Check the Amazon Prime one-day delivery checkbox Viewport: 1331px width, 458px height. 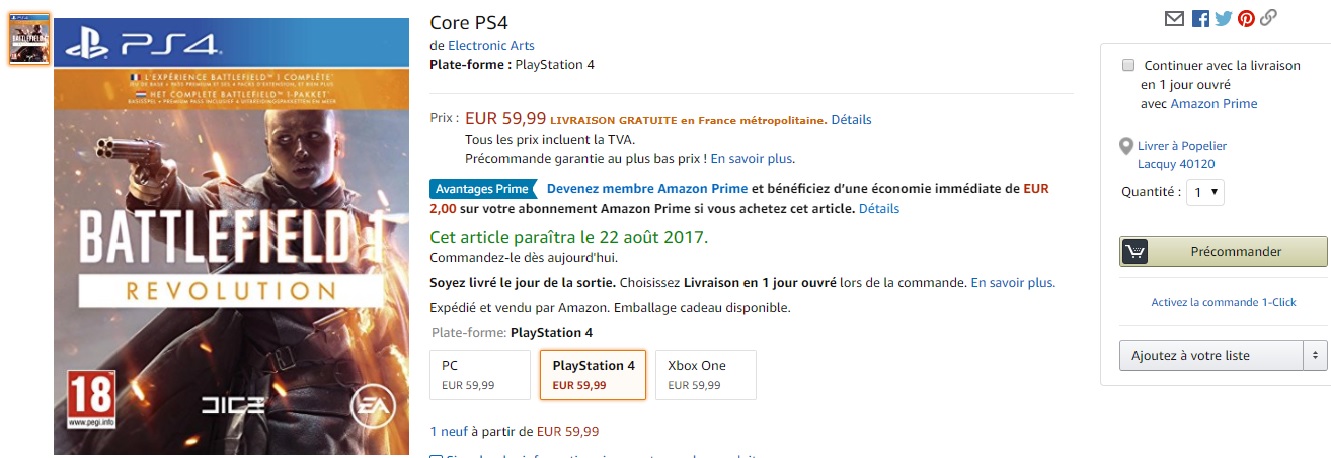pos(1128,65)
